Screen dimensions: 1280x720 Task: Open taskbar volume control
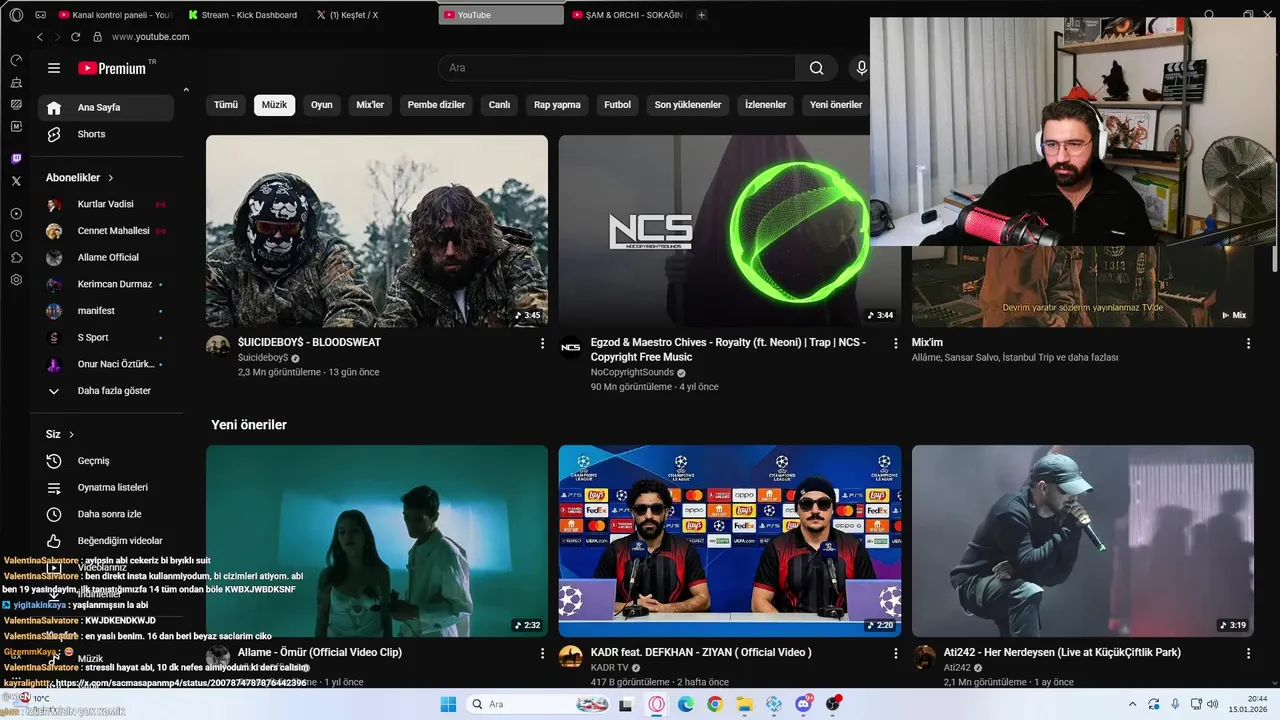[1213, 704]
